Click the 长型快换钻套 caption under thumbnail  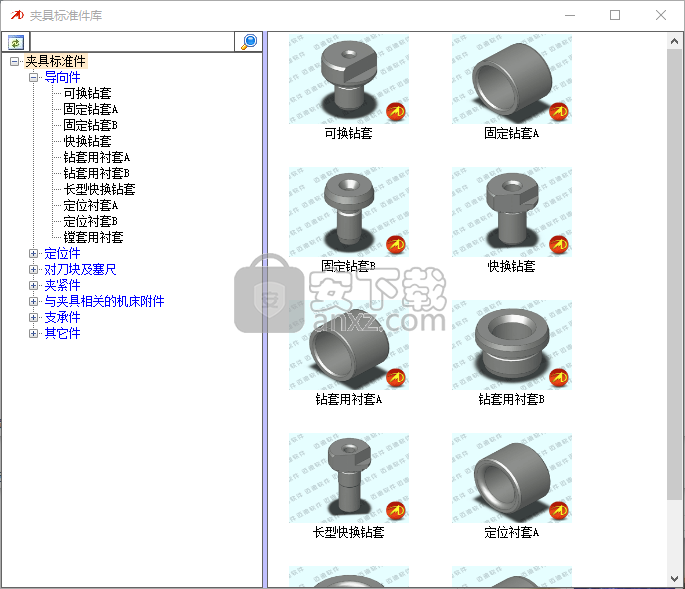coord(349,532)
